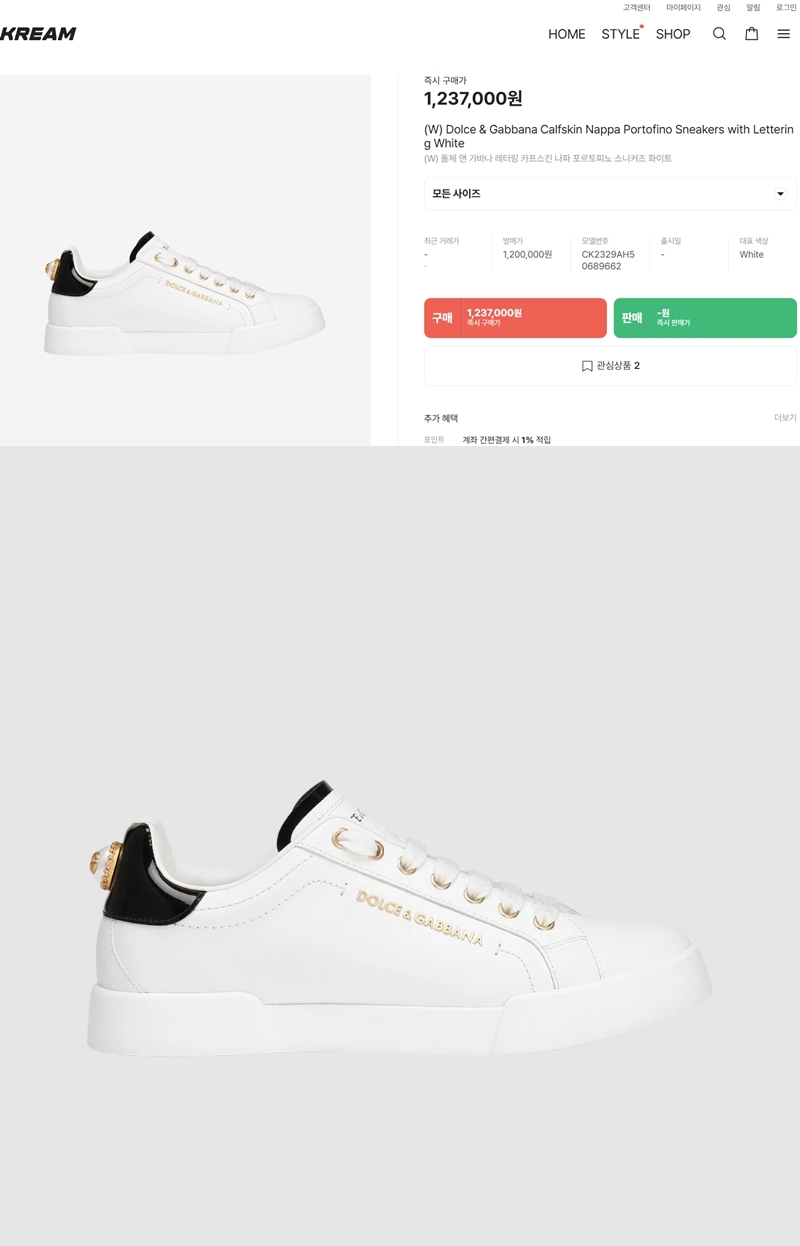Expand 추가 혜택 with 더보기

tap(785, 418)
